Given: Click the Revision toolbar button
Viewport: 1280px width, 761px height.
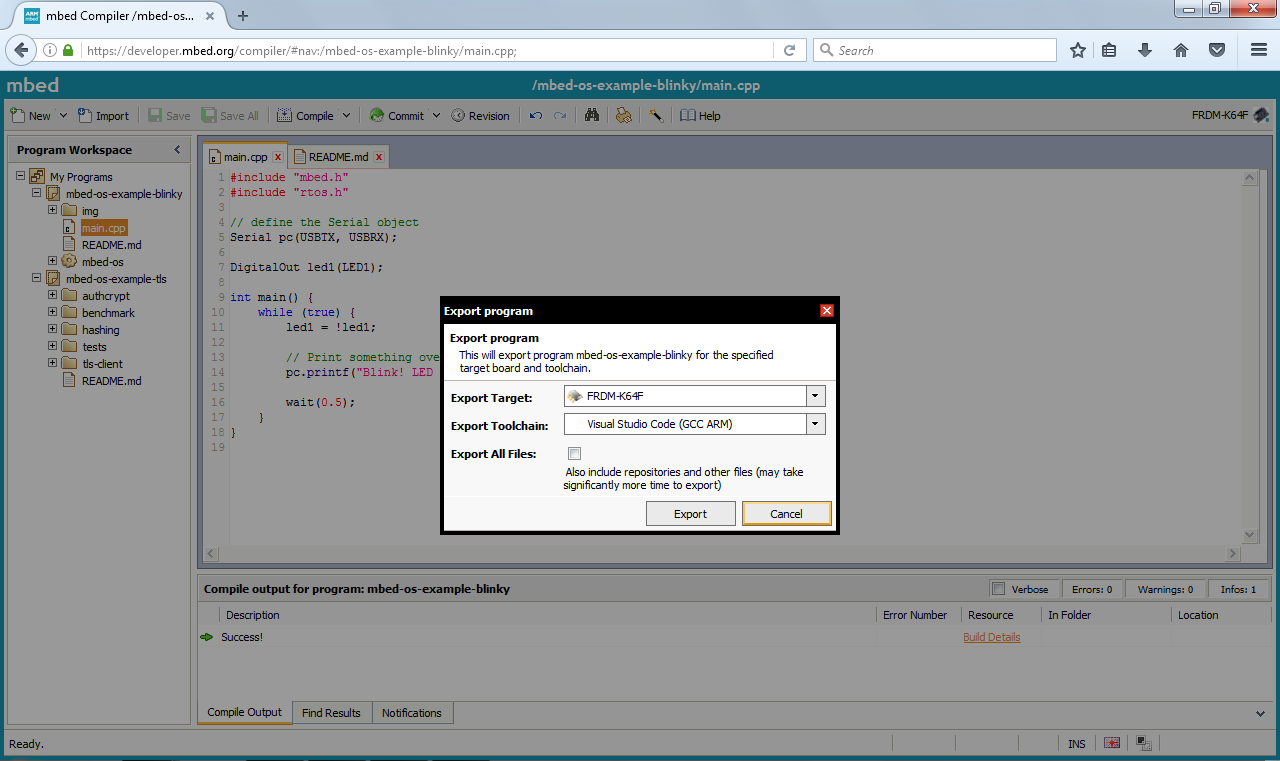Looking at the screenshot, I should (480, 115).
